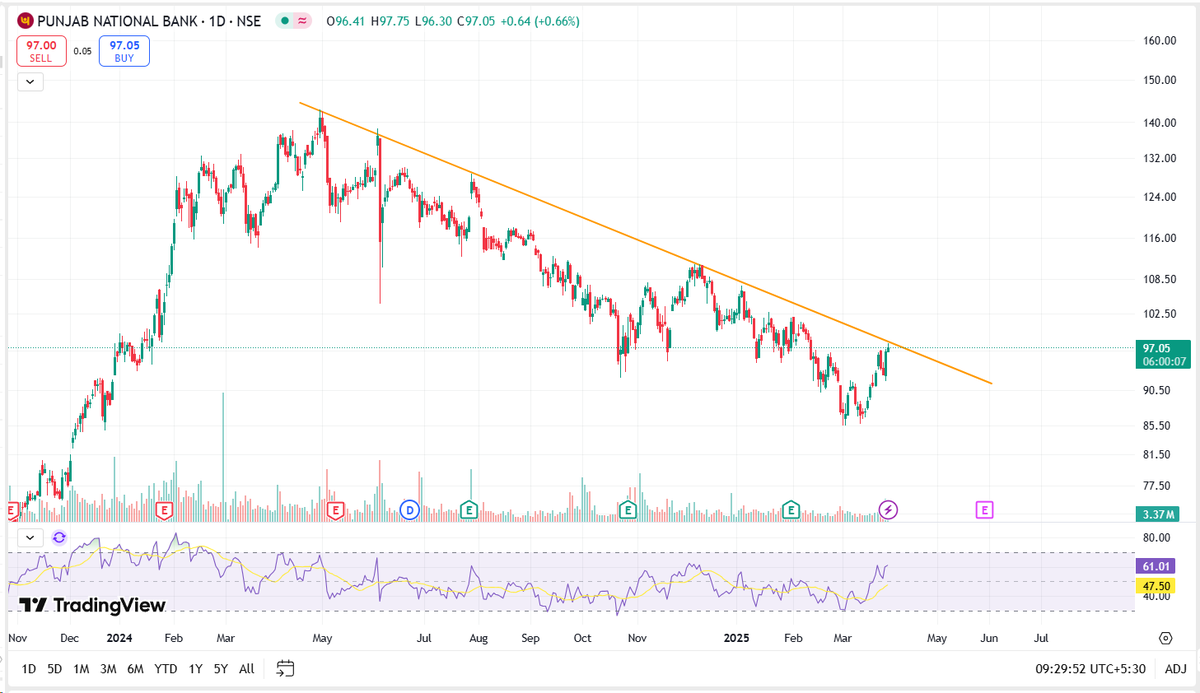
Task: Open the red earnings marker near Feb 2024
Action: point(164,510)
